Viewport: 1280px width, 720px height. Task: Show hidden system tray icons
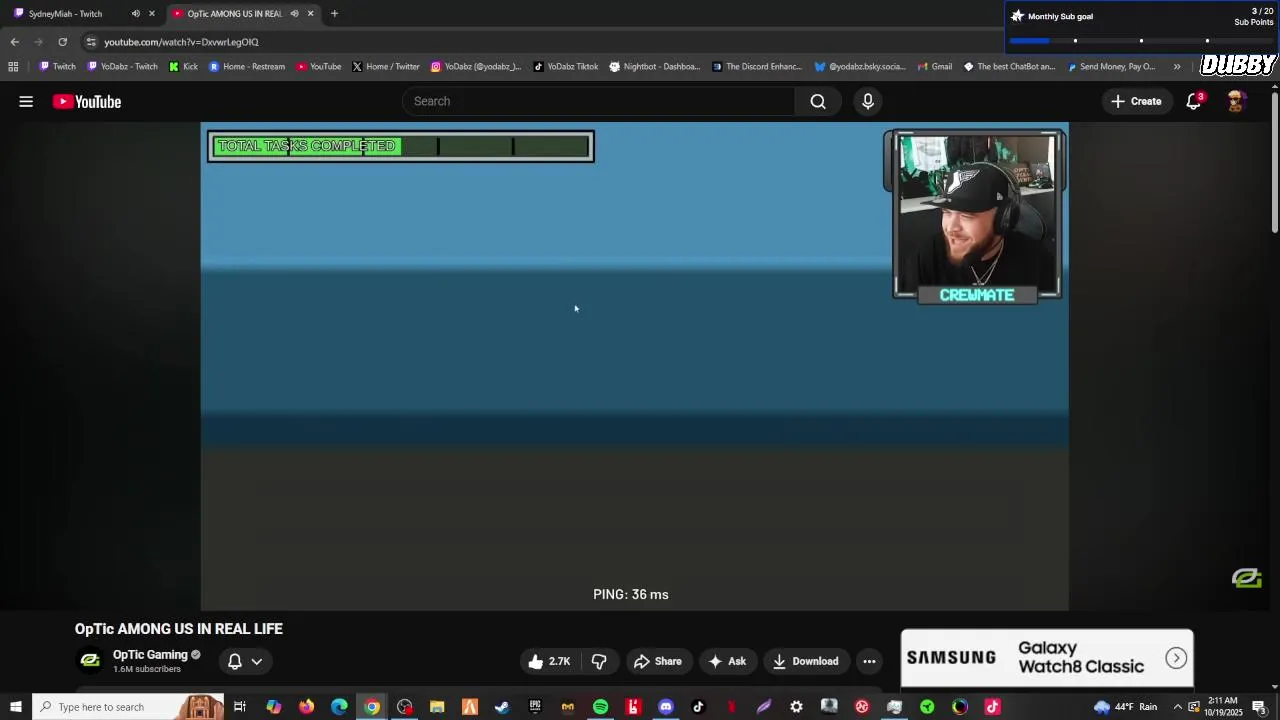(x=1177, y=707)
